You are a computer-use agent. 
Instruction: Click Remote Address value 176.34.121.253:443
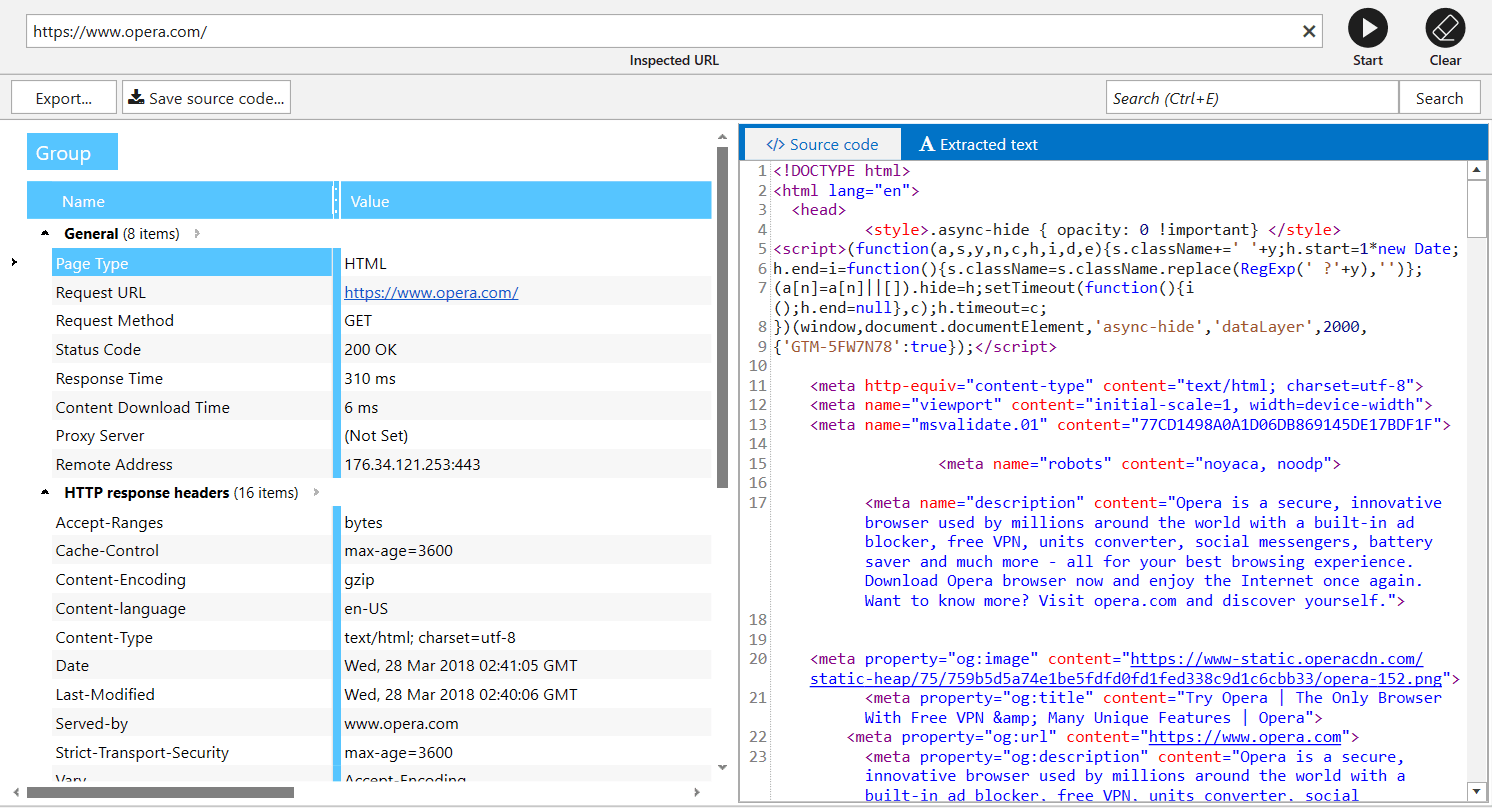click(412, 465)
